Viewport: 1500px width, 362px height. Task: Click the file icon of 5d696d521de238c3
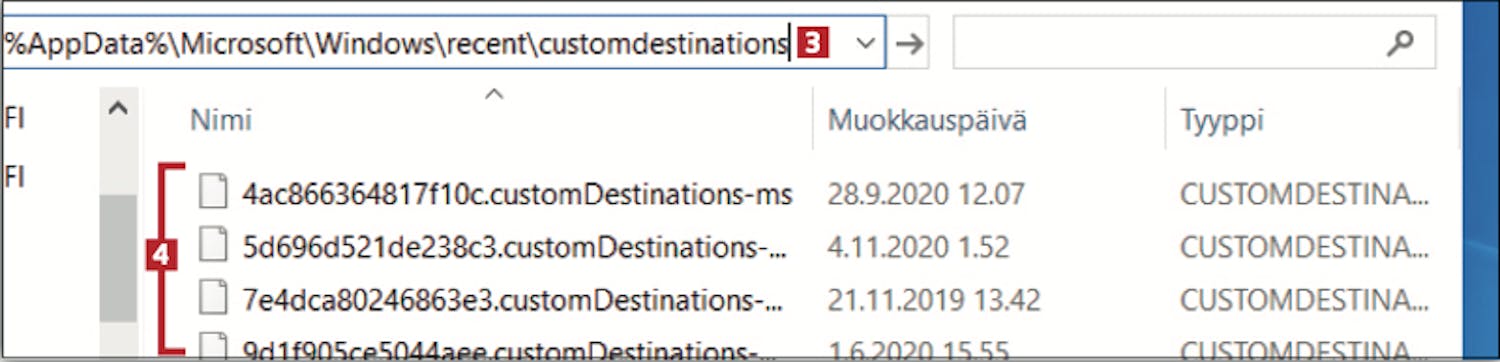point(212,245)
